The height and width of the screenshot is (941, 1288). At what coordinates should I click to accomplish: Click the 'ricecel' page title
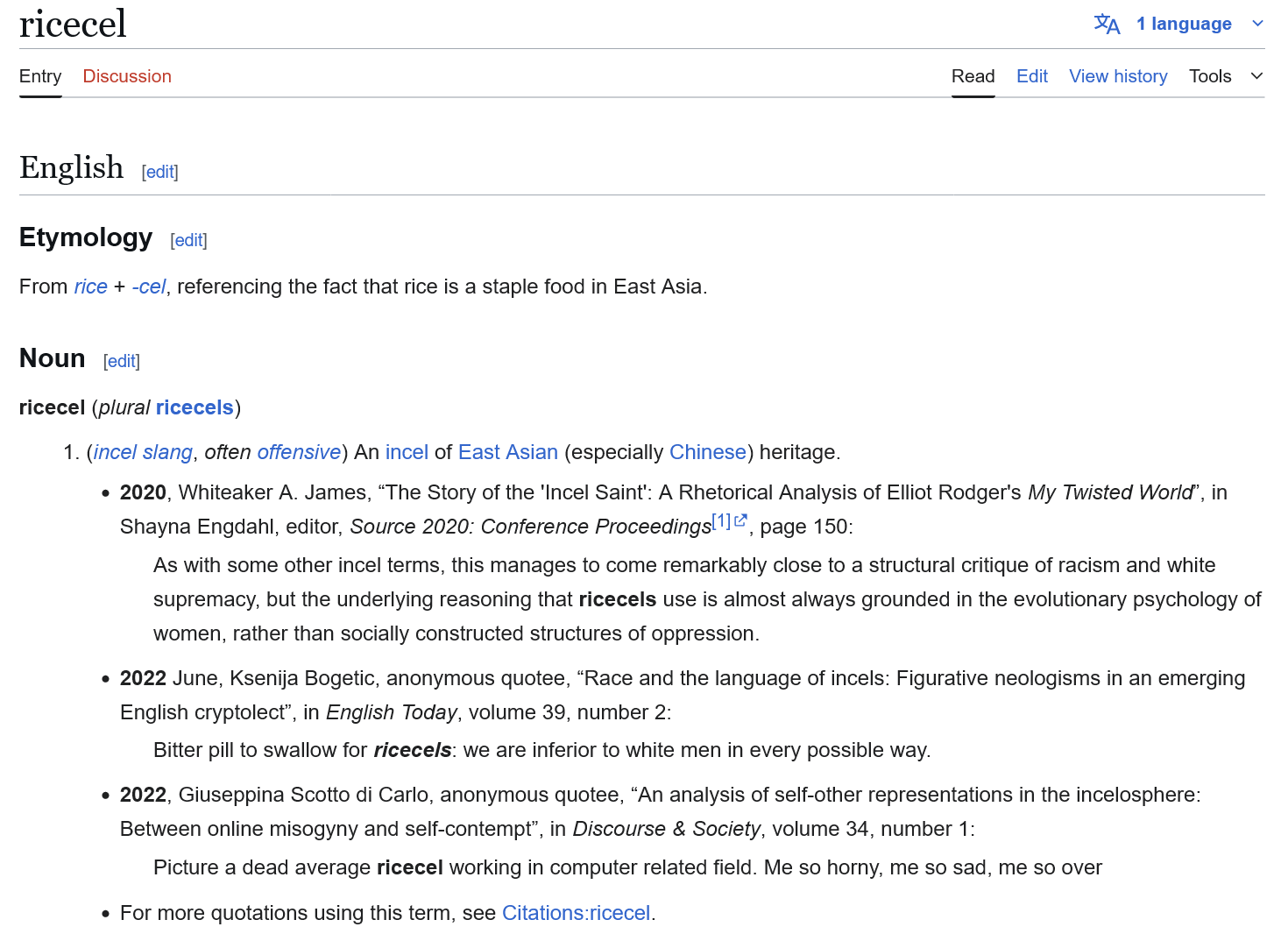pyautogui.click(x=73, y=23)
